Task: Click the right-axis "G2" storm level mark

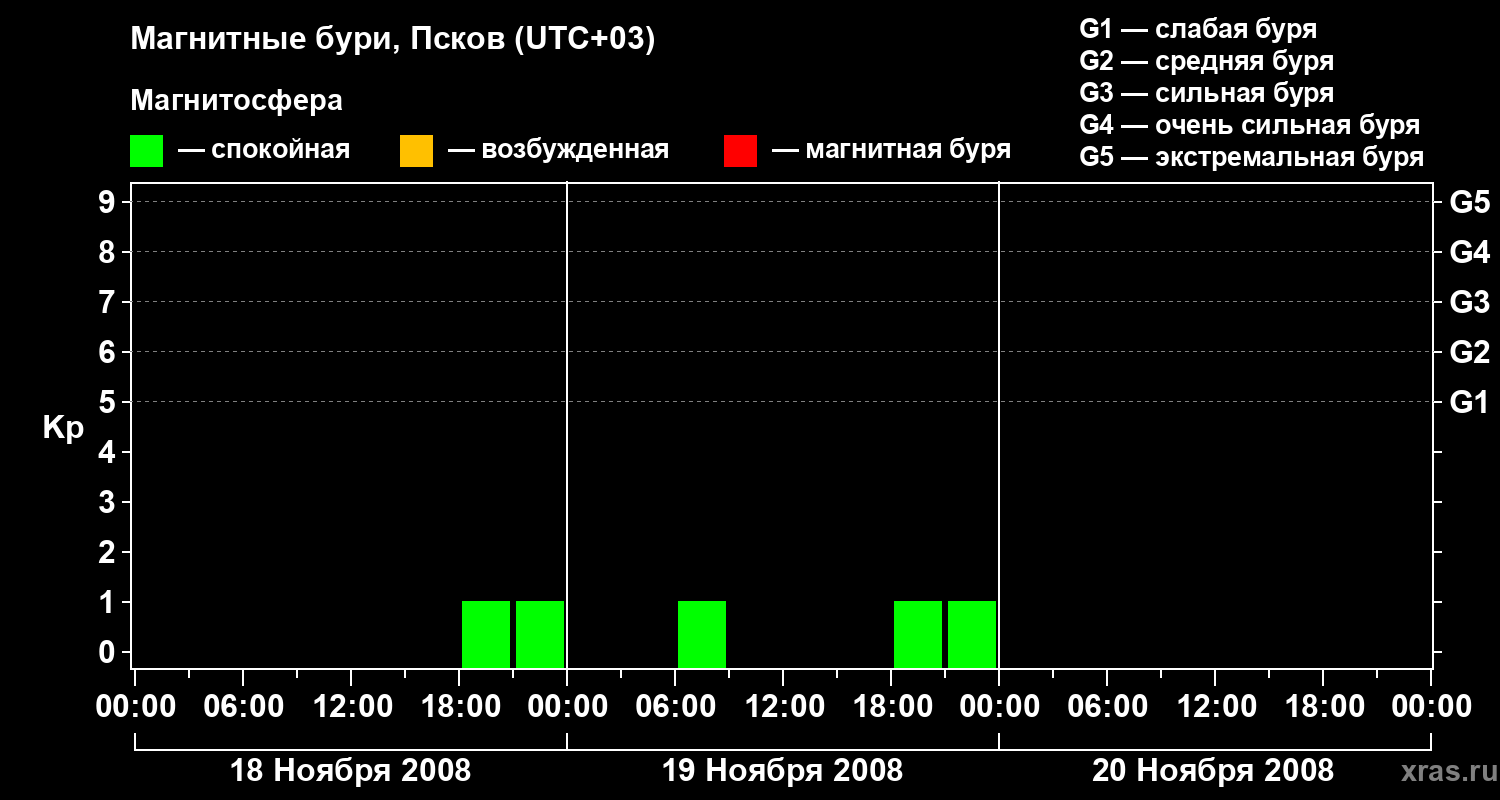Action: tap(1470, 352)
